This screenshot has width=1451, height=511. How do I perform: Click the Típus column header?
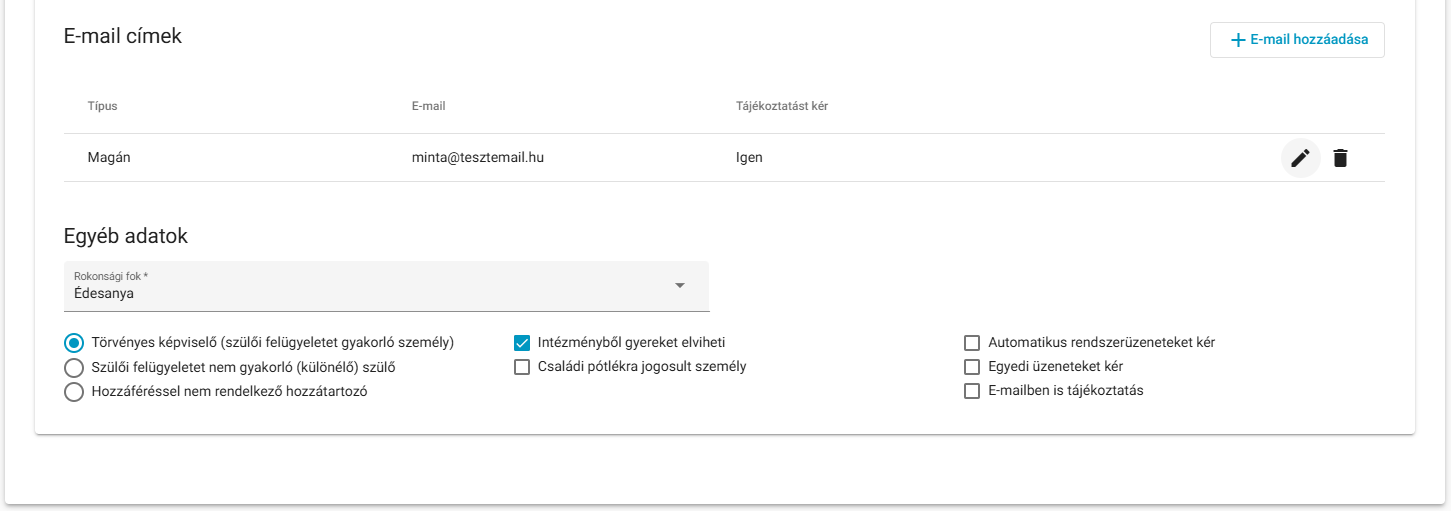click(103, 106)
